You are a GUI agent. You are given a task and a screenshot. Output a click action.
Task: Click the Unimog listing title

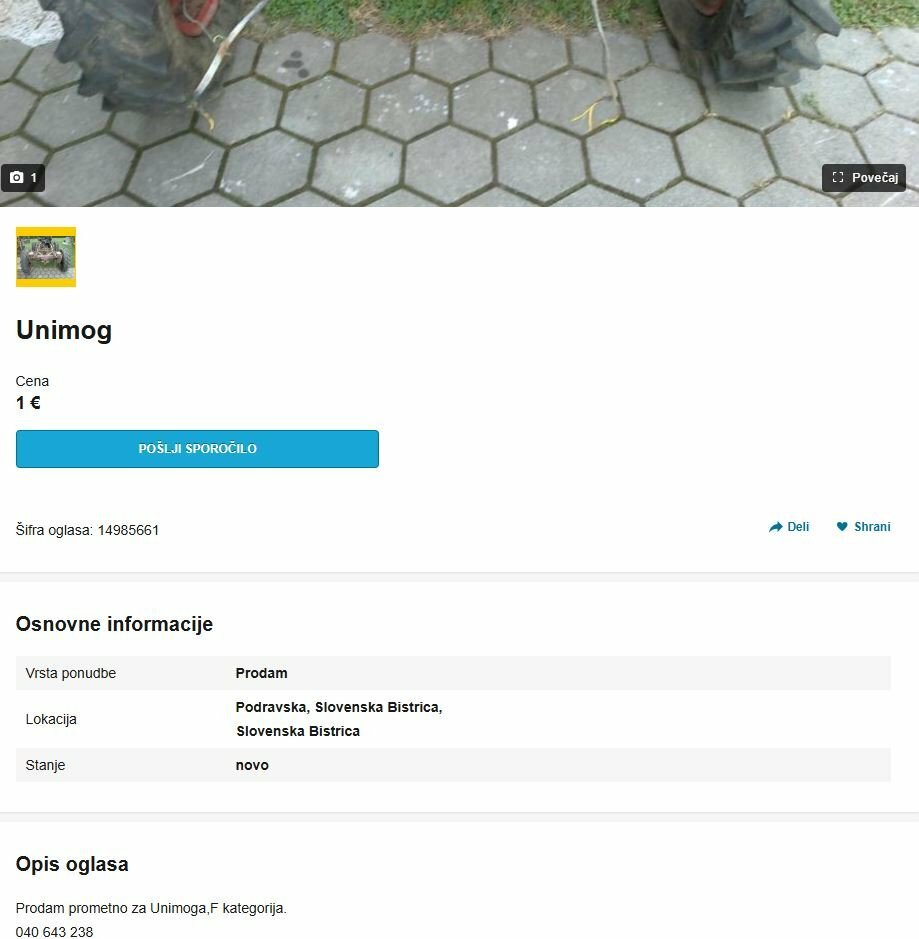click(64, 330)
